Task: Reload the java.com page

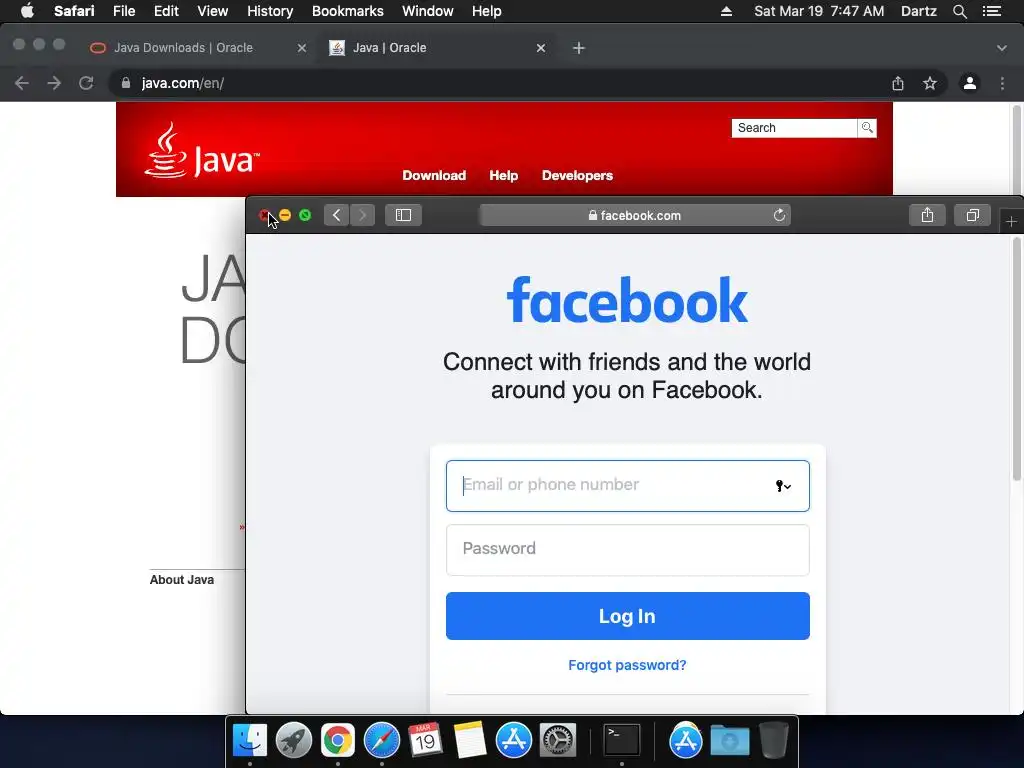Action: [86, 83]
